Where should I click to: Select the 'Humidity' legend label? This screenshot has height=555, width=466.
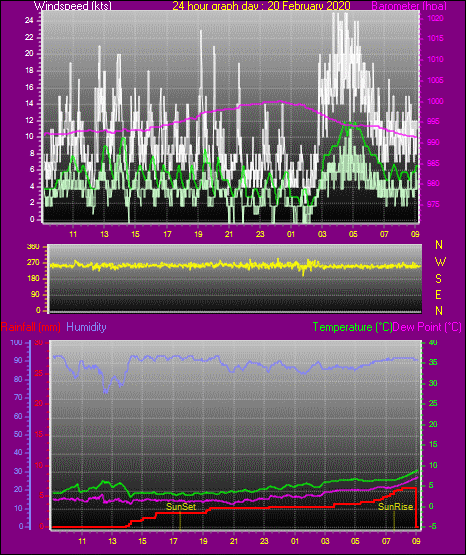86,327
